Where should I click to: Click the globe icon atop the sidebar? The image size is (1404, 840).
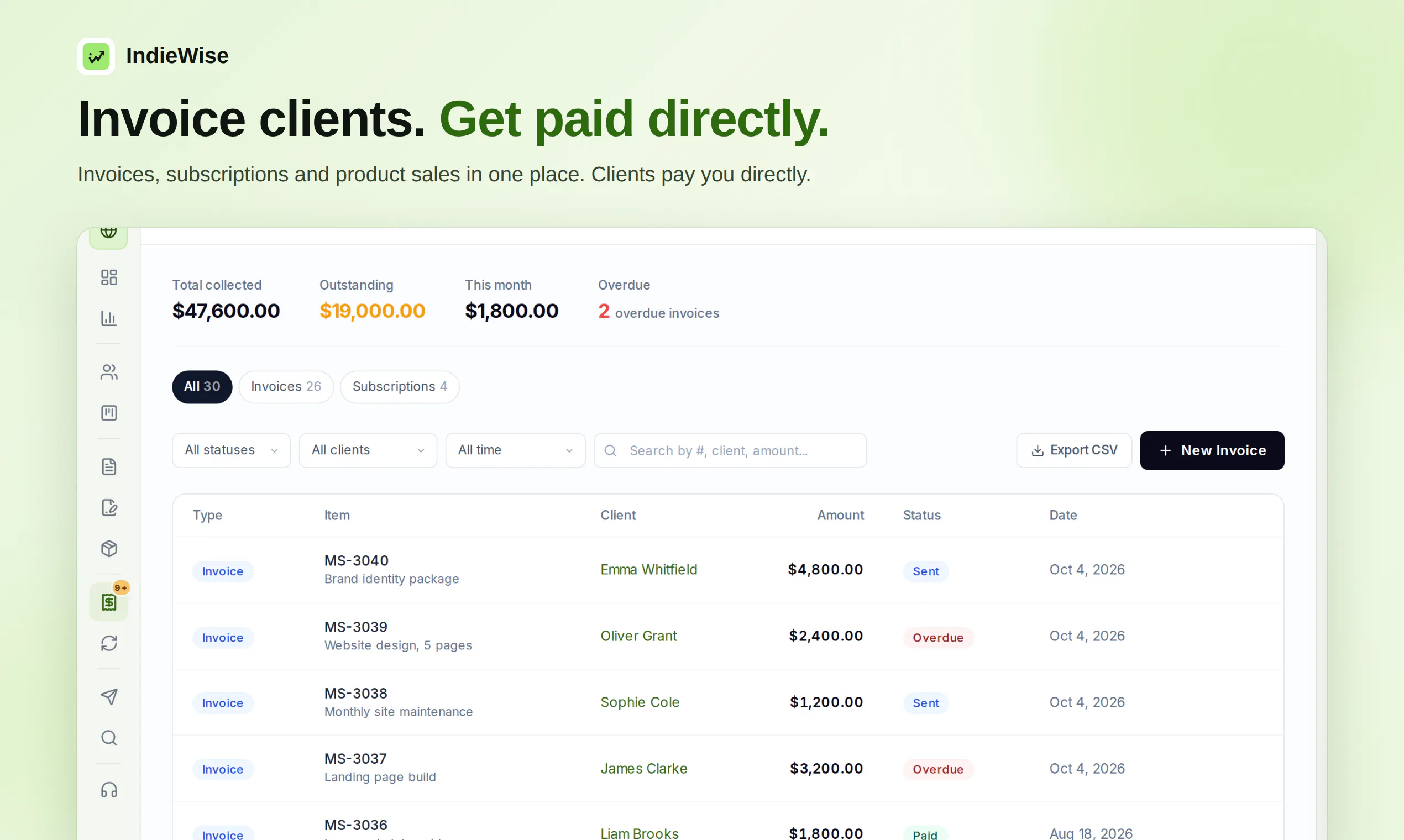pos(109,232)
